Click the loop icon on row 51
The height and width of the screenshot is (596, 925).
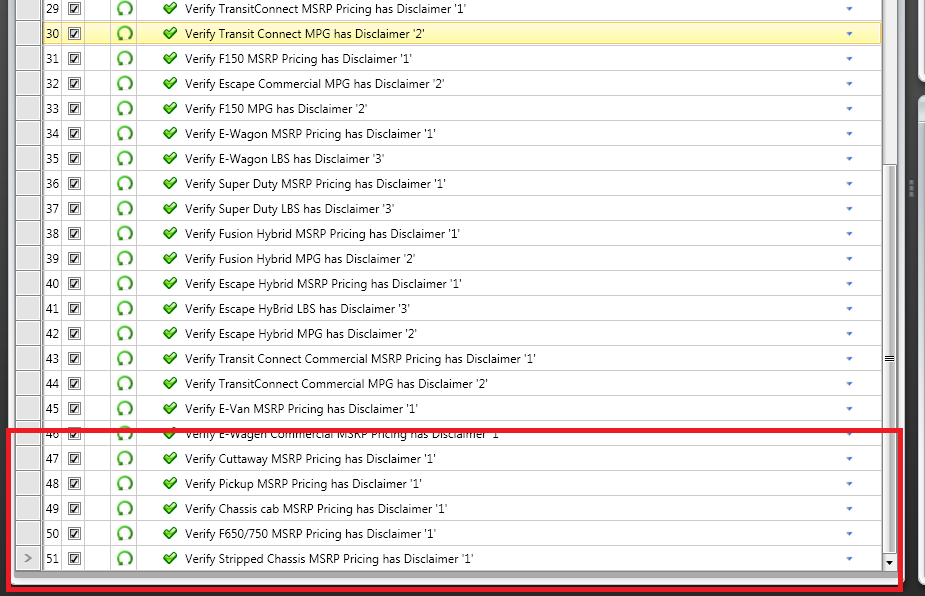pos(124,558)
